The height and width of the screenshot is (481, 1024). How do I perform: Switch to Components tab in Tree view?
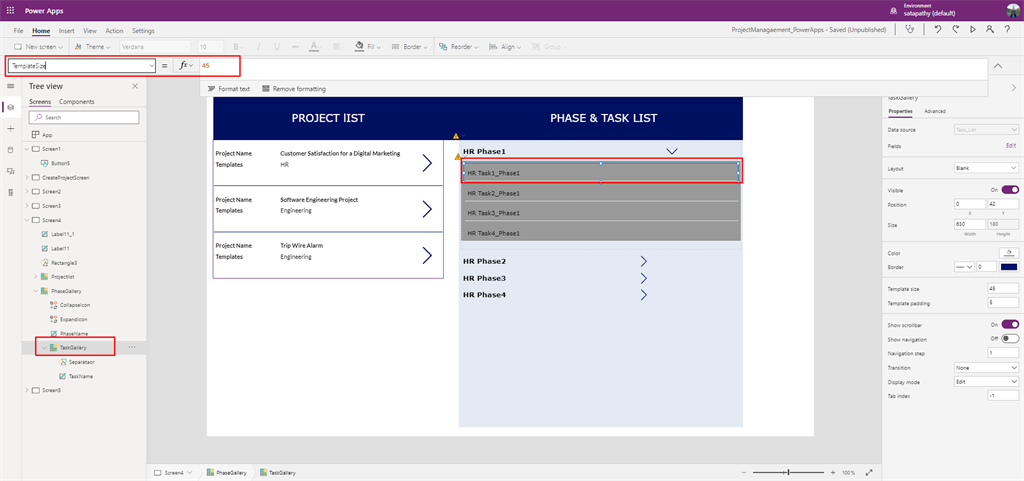76,102
